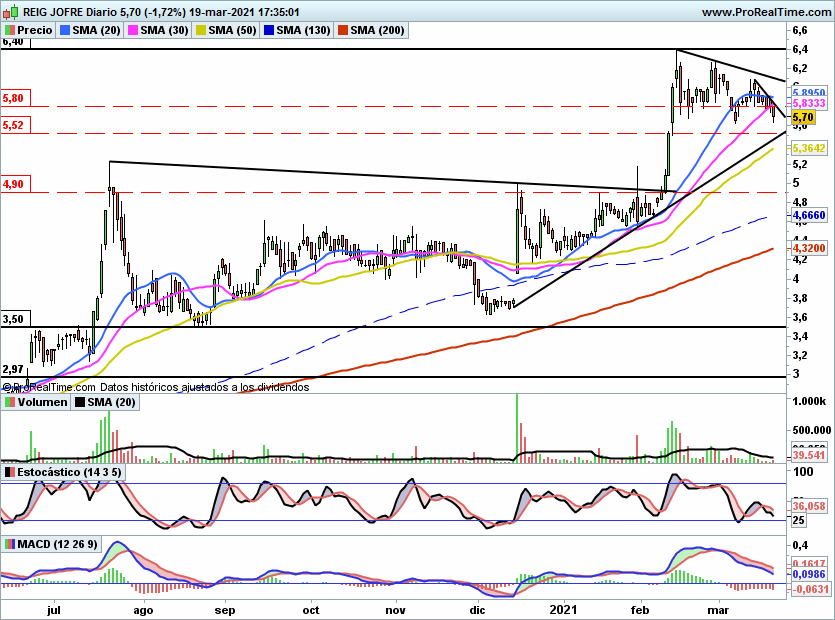Image resolution: width=835 pixels, height=620 pixels.
Task: Click the 100 tick on stochastic axis
Action: click(803, 472)
